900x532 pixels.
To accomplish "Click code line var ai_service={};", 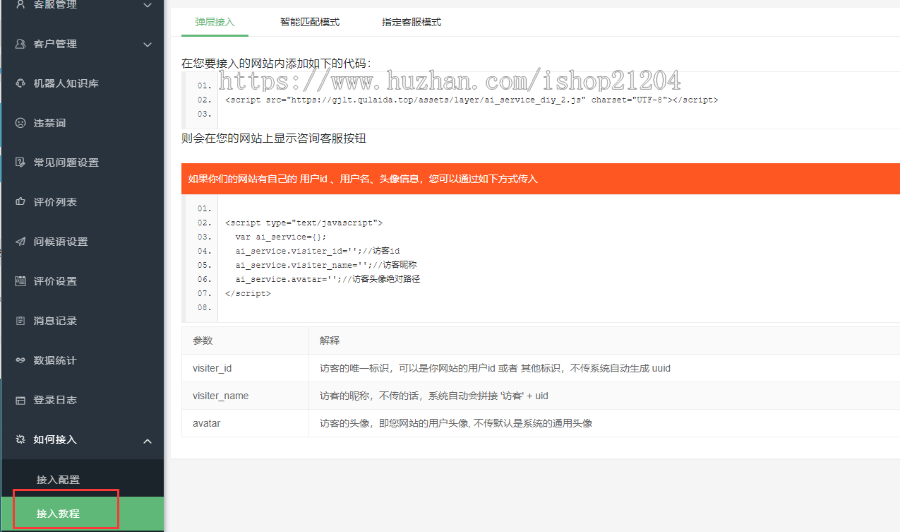I will pyautogui.click(x=281, y=237).
